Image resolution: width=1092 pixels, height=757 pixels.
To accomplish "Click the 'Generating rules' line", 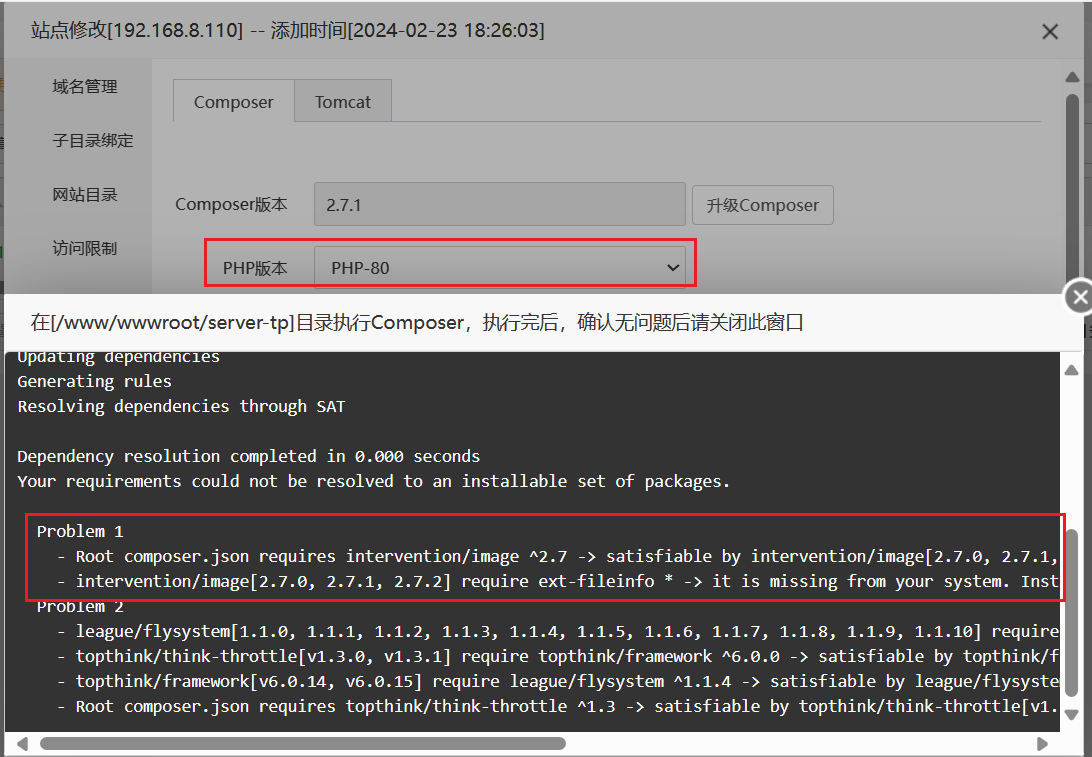I will (x=94, y=382).
